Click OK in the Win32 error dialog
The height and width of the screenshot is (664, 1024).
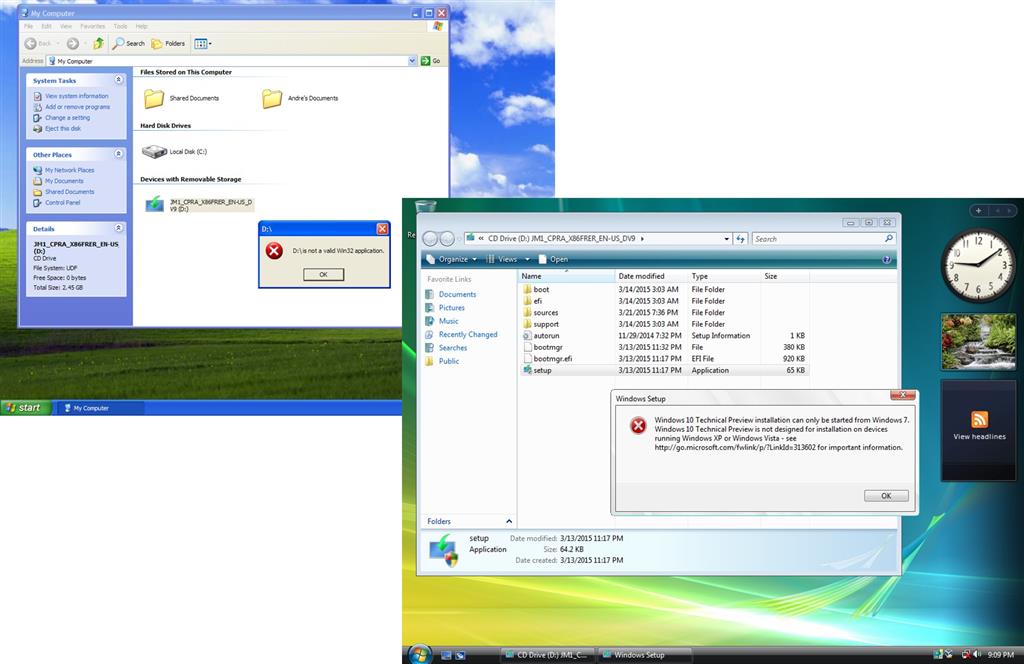point(323,275)
